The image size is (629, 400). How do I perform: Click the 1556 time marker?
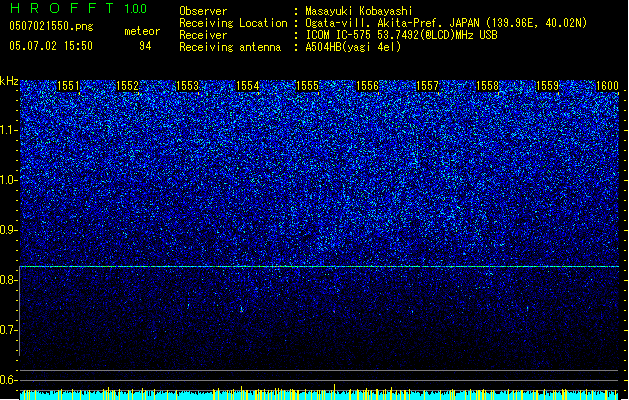point(367,86)
